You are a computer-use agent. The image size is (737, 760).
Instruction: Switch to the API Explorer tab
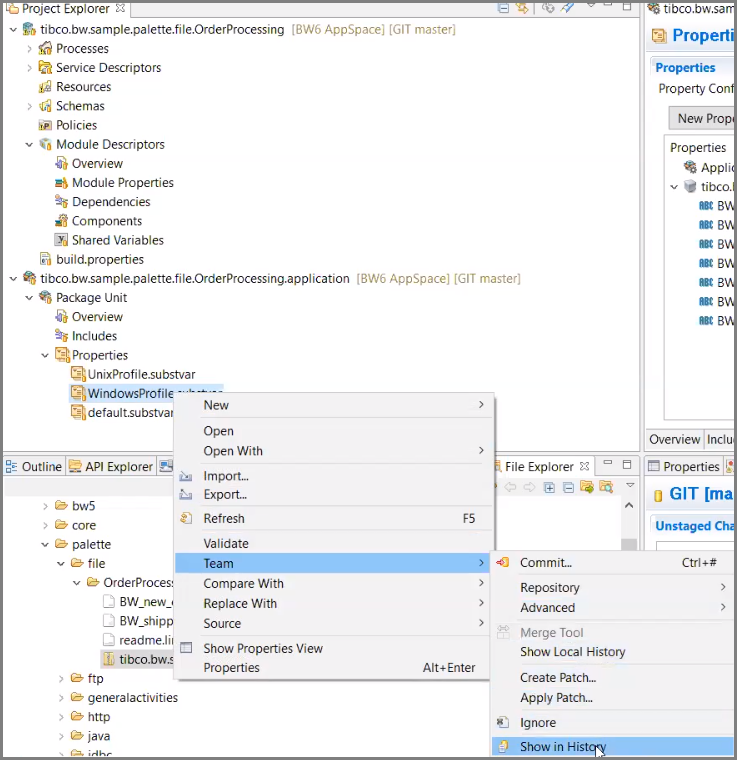(111, 466)
